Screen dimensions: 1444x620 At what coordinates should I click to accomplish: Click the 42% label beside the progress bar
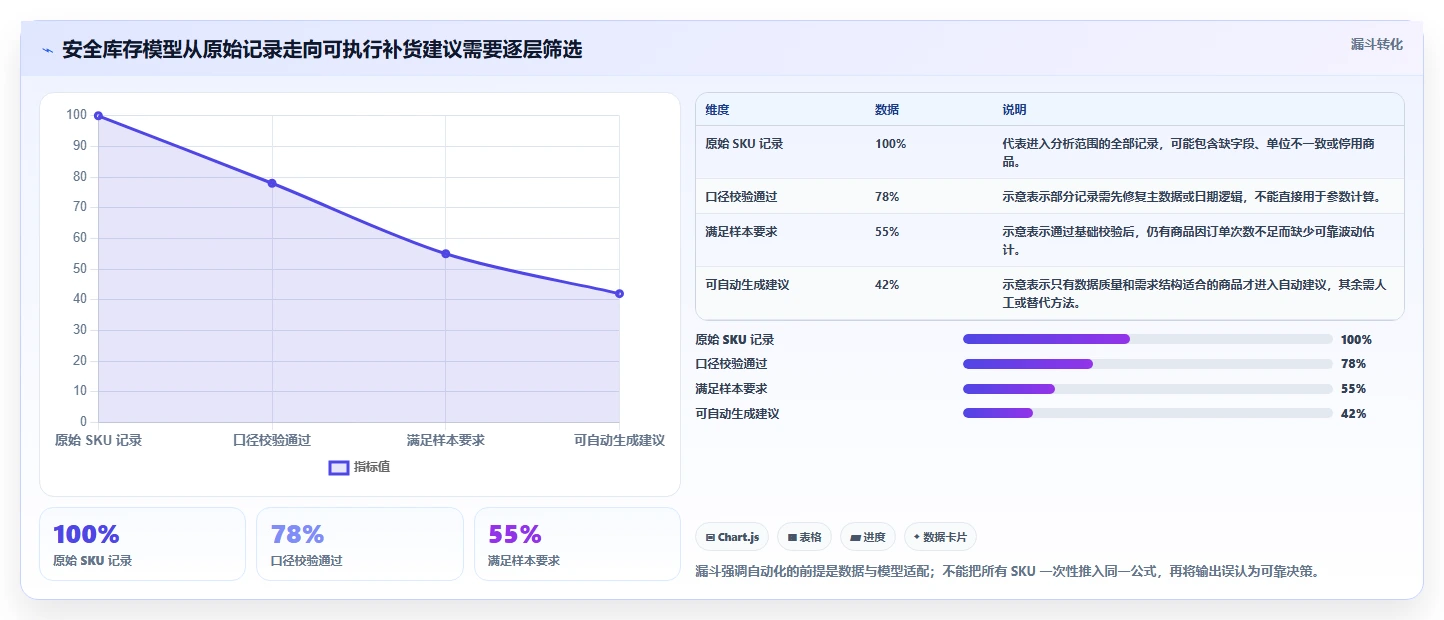(x=1353, y=414)
